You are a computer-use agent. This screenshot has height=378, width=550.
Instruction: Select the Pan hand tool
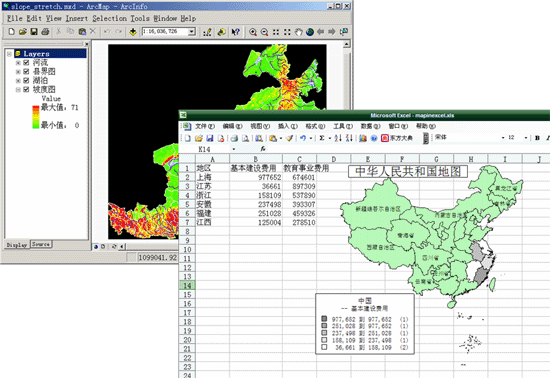[x=298, y=32]
